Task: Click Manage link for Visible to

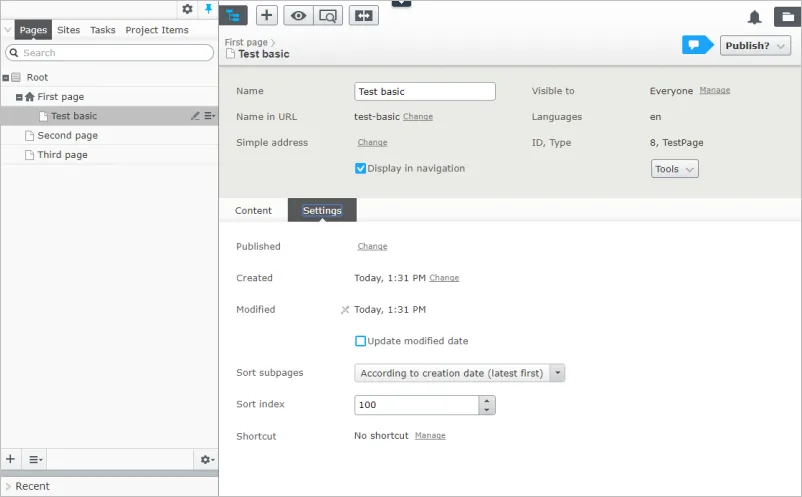Action: point(715,91)
